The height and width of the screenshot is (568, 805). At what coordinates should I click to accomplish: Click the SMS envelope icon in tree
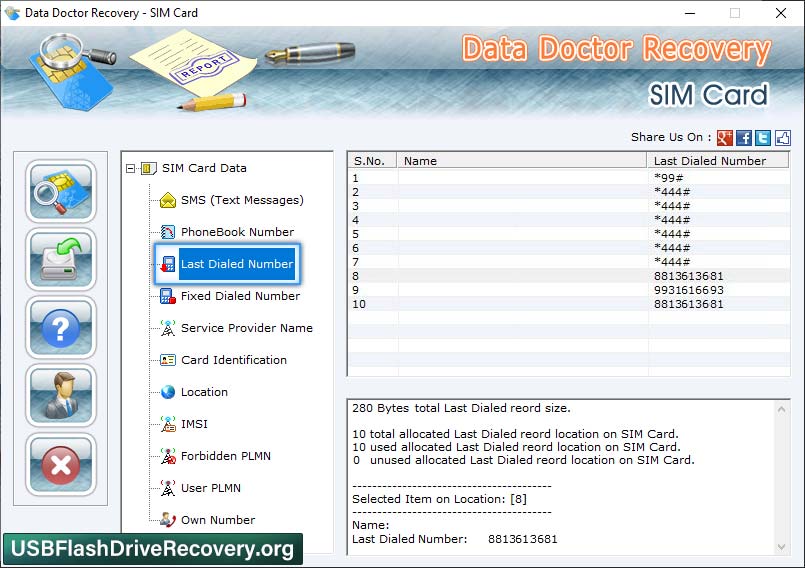[x=168, y=200]
